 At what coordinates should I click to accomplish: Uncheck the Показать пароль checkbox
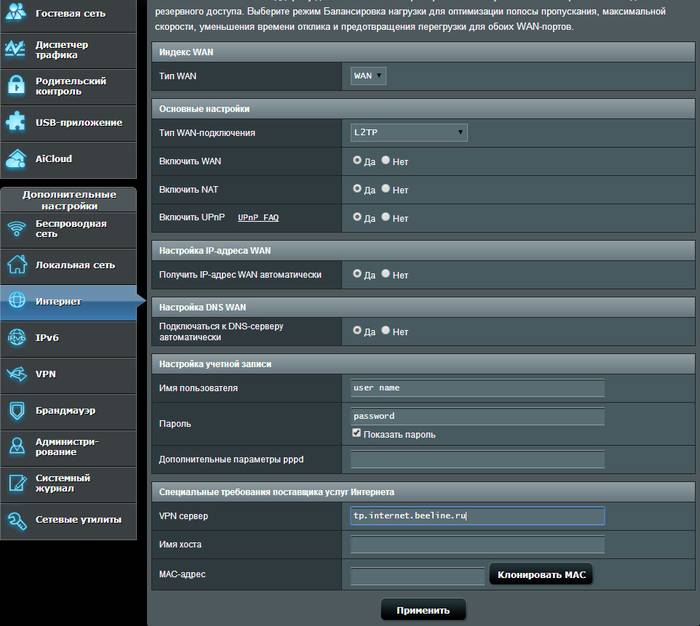[x=357, y=434]
